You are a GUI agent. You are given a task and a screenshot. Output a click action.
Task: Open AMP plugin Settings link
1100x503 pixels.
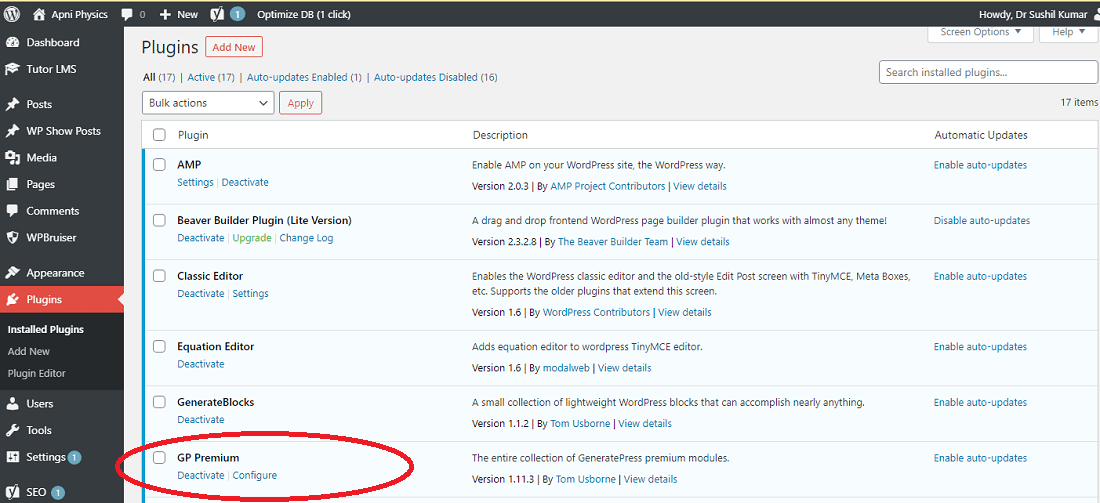coord(195,182)
